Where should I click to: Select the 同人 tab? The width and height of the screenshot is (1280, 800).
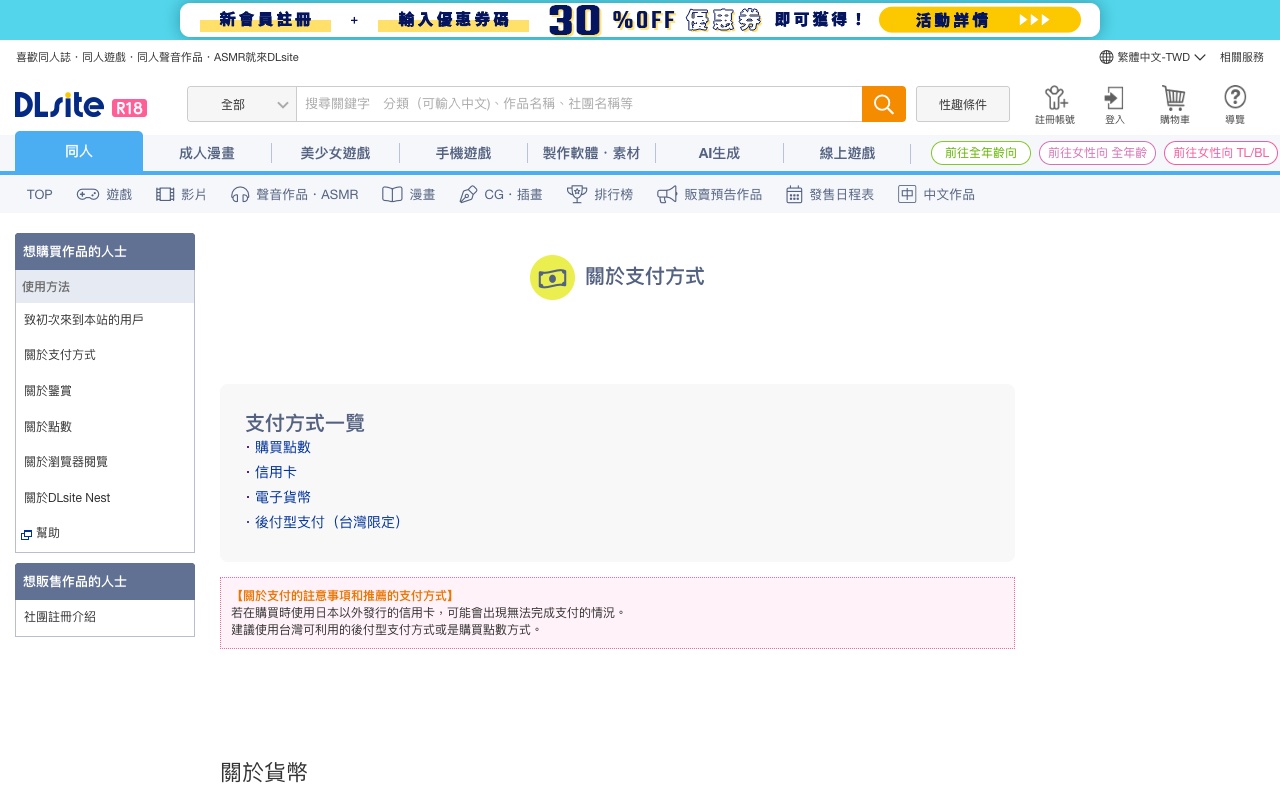[79, 152]
